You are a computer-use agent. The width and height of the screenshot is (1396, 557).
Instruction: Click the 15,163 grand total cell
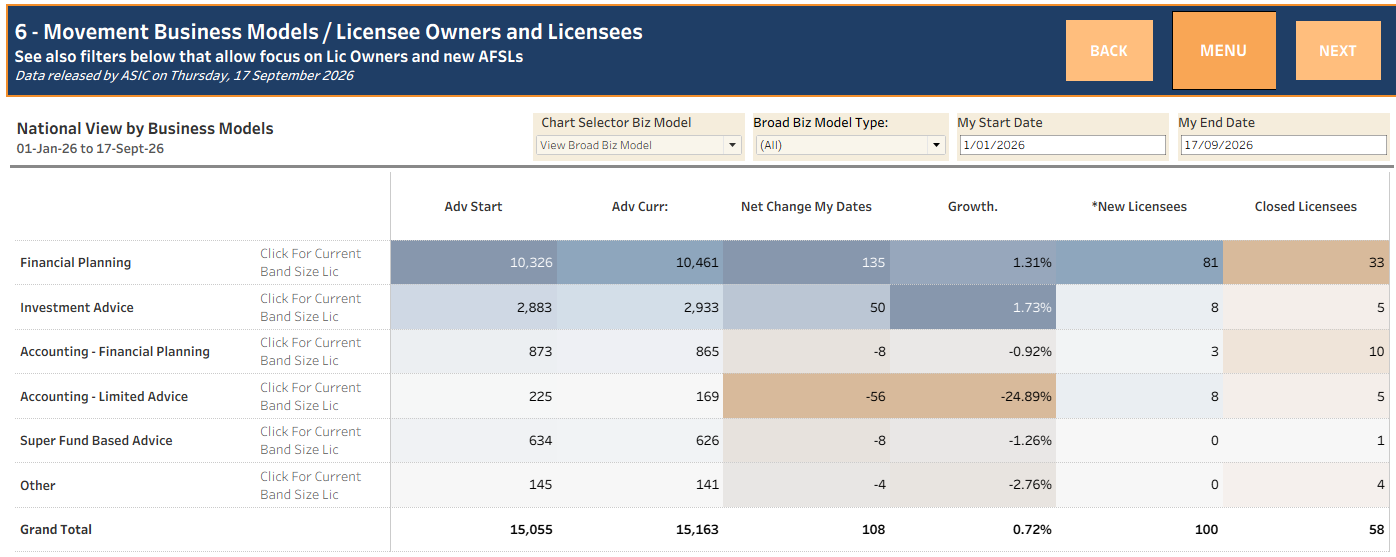coord(640,529)
